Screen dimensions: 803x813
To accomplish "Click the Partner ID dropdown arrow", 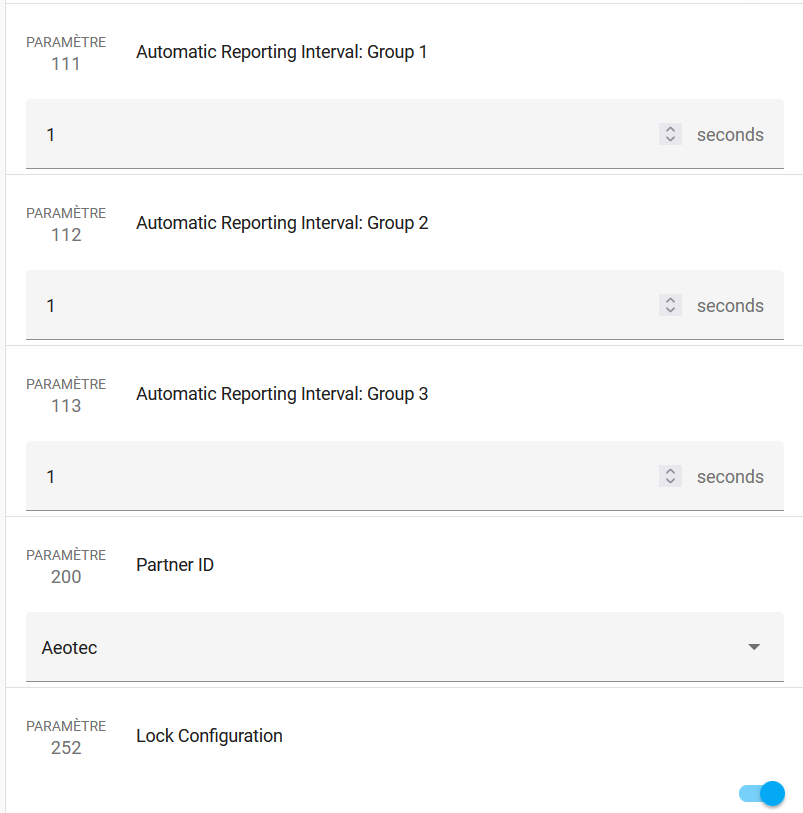I will [x=754, y=648].
